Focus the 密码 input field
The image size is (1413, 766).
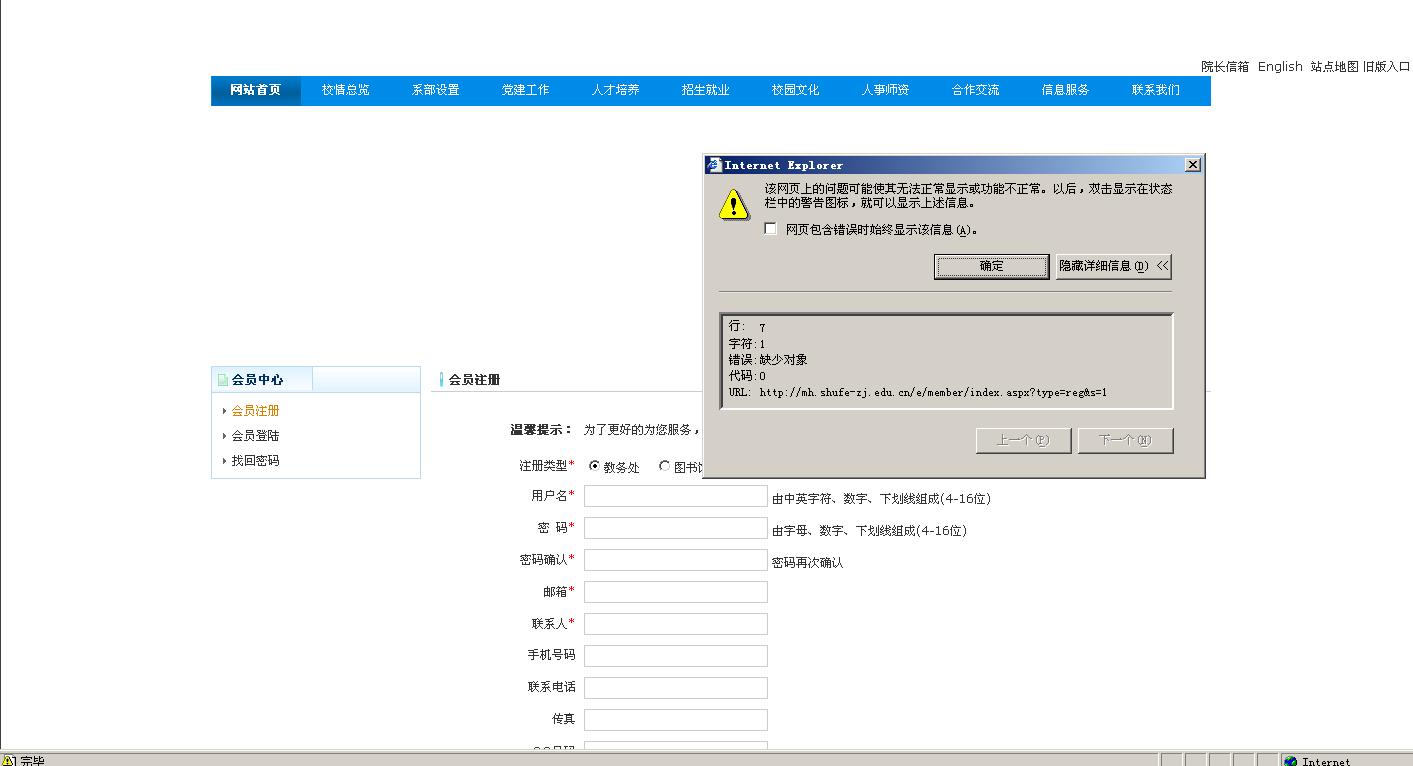[676, 528]
